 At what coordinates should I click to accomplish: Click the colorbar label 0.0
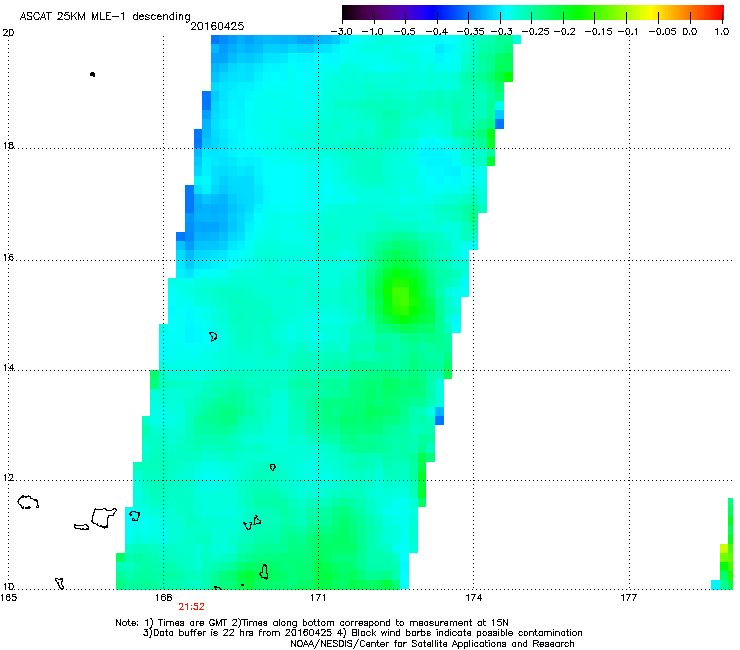click(690, 32)
